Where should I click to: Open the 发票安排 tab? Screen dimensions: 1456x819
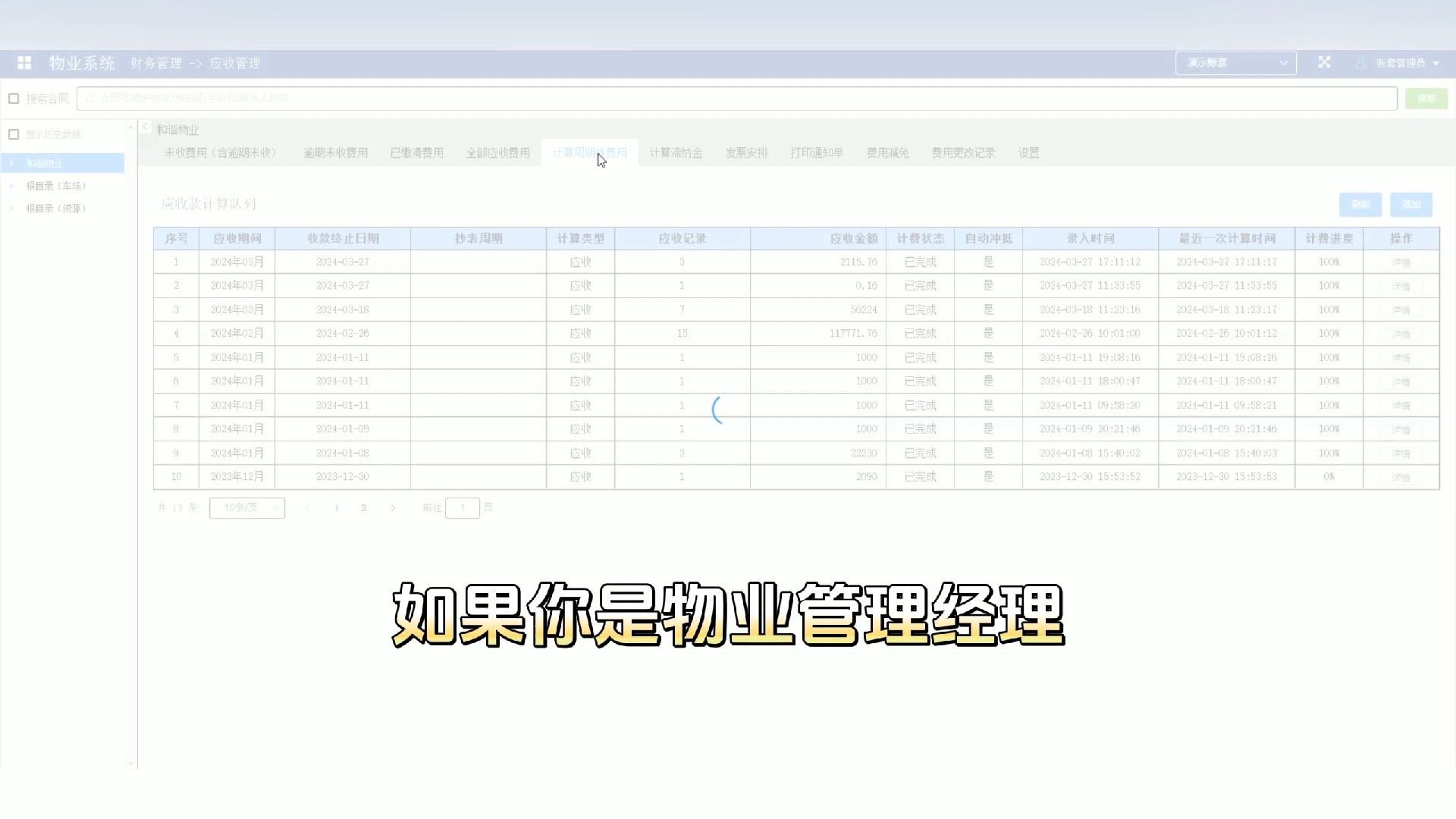point(747,153)
